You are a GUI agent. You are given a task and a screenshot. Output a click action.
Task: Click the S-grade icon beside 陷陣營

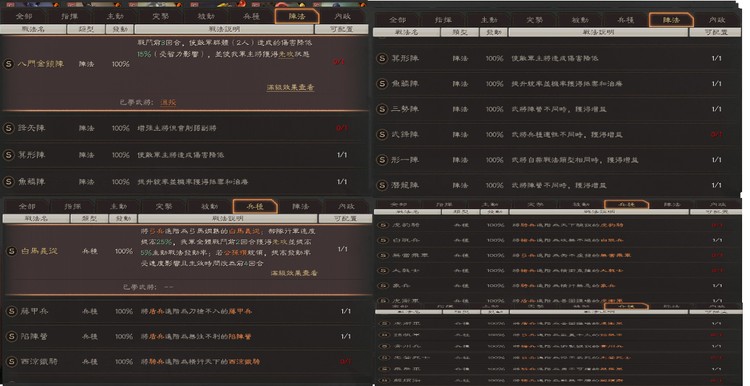[x=11, y=336]
